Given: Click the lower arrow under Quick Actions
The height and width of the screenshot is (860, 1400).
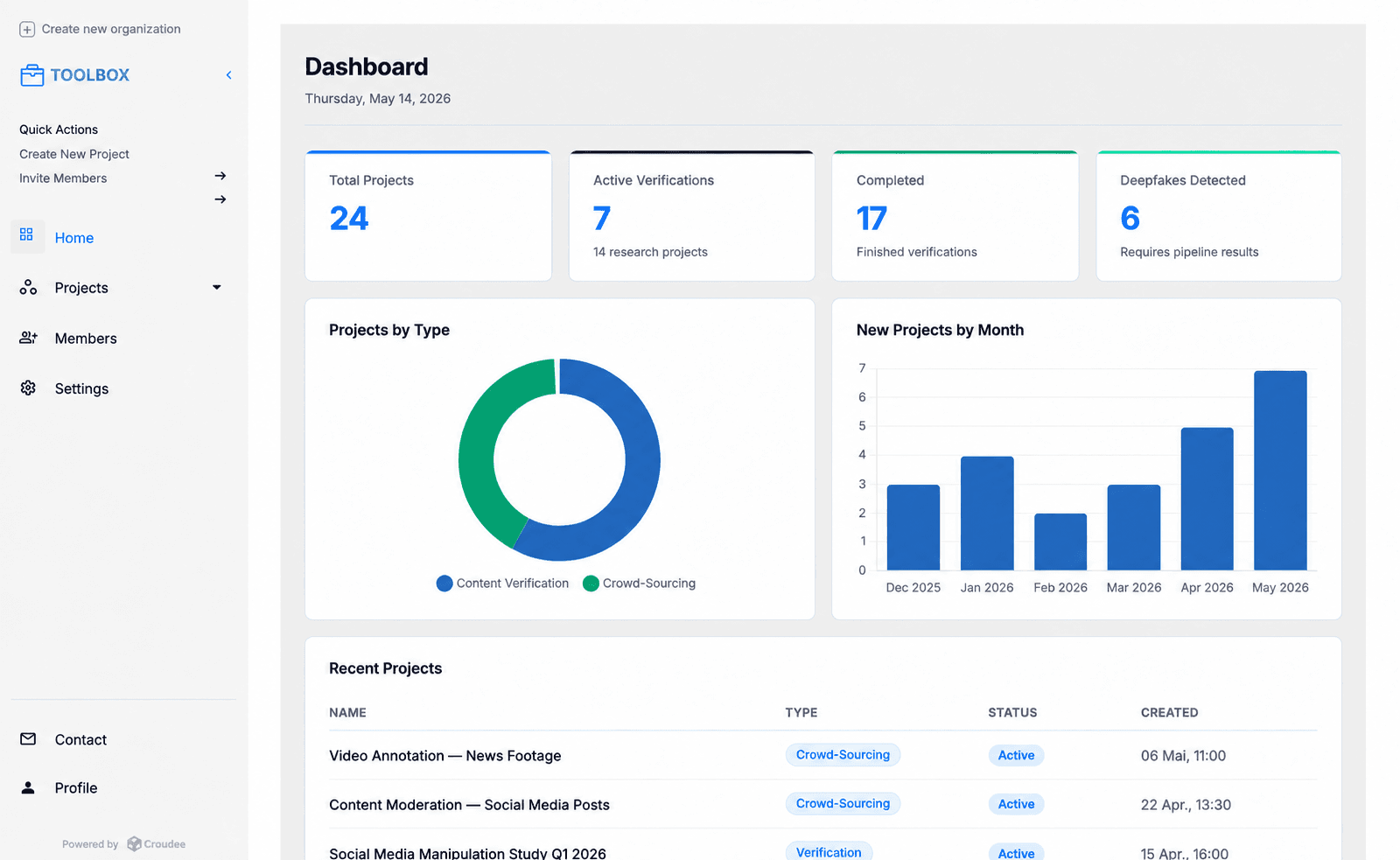Looking at the screenshot, I should [220, 199].
